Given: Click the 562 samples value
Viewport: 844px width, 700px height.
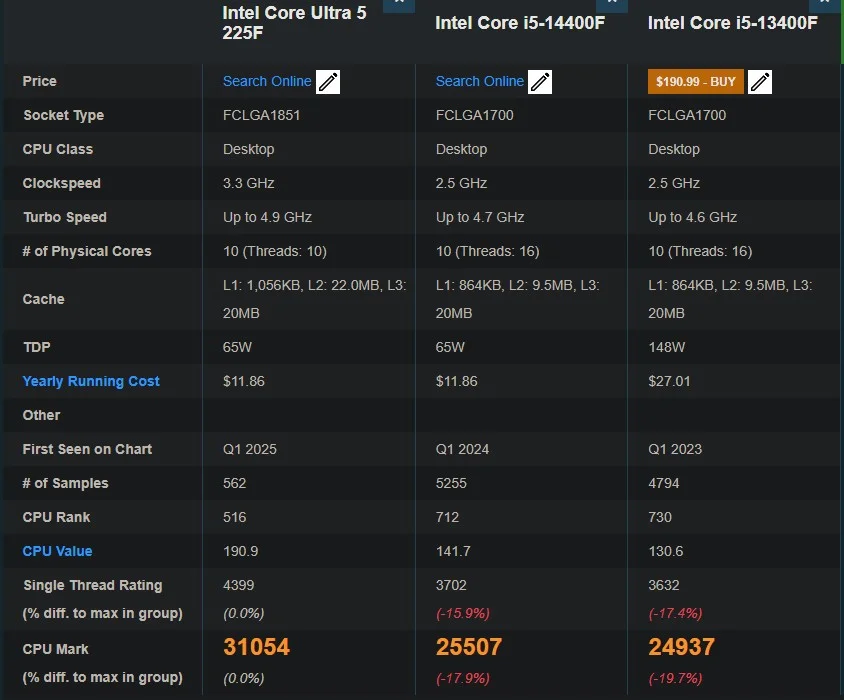Looking at the screenshot, I should tap(235, 483).
